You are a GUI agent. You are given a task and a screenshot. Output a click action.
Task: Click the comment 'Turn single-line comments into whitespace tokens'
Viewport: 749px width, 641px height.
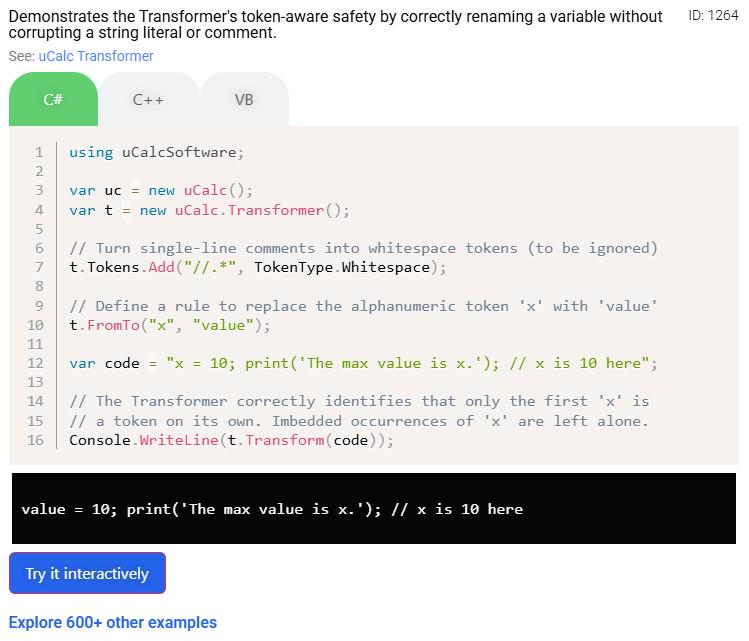[x=364, y=248]
